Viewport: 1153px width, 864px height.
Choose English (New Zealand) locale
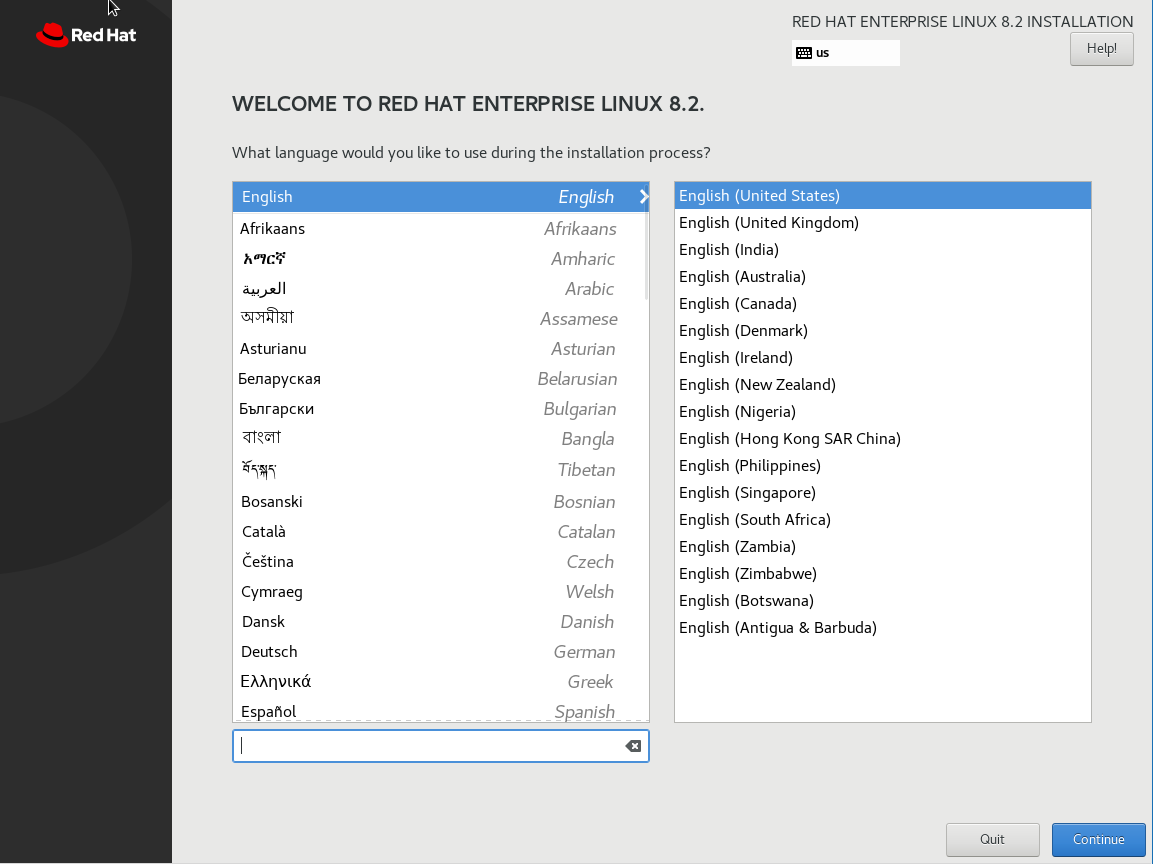(x=882, y=385)
